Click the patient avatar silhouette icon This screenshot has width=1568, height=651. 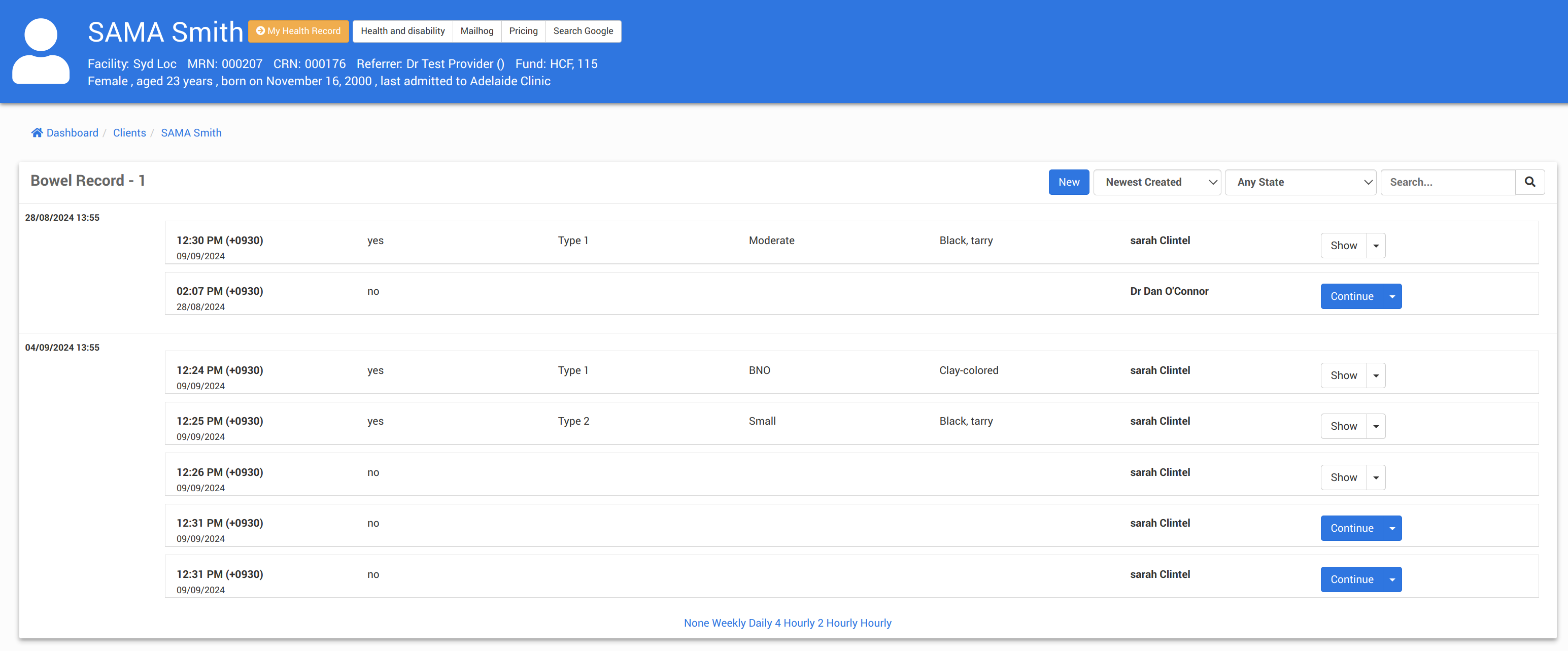(x=41, y=51)
